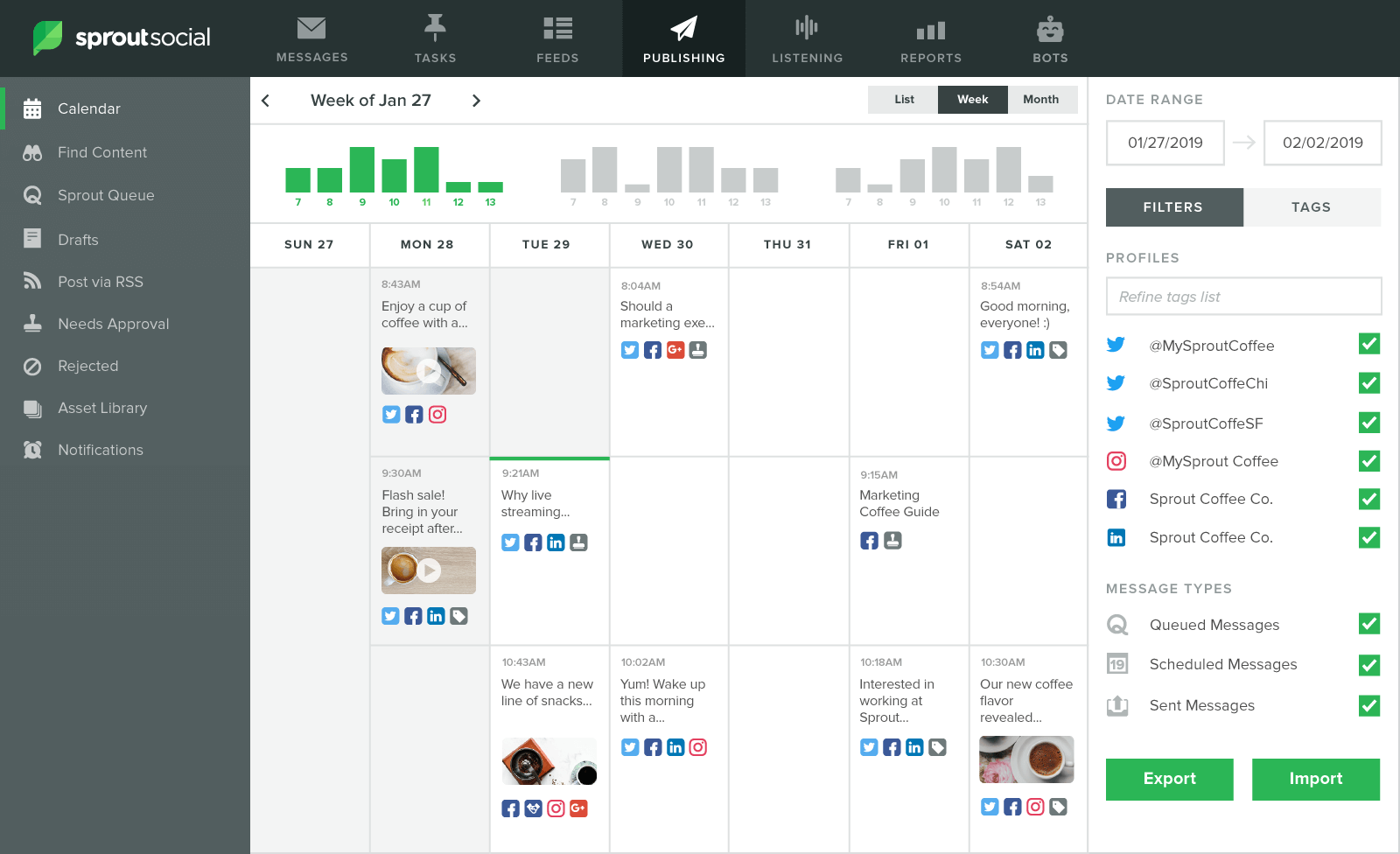Go to the next week
The image size is (1400, 854).
coord(476,101)
